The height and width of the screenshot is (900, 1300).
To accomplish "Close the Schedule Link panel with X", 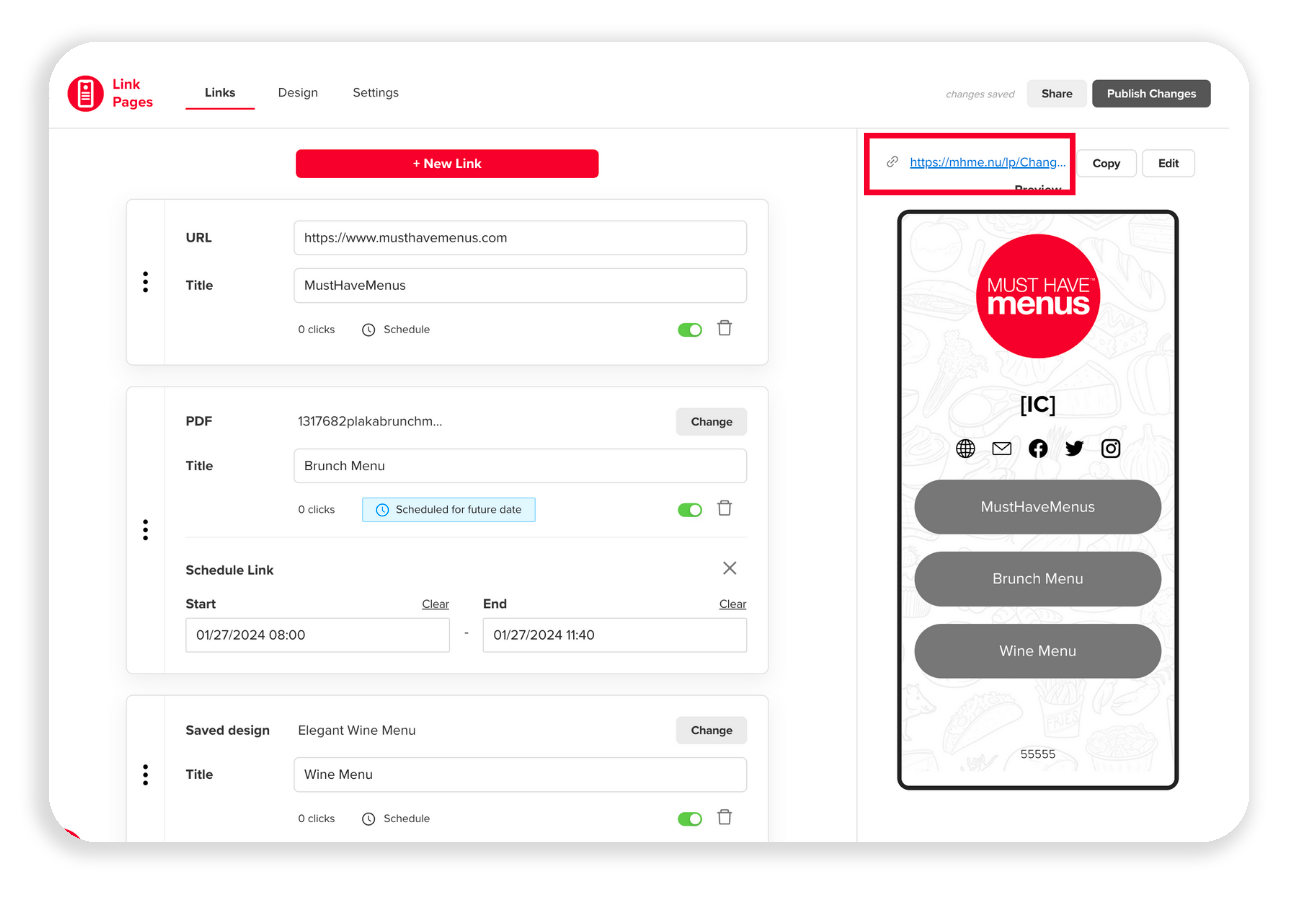I will point(730,568).
